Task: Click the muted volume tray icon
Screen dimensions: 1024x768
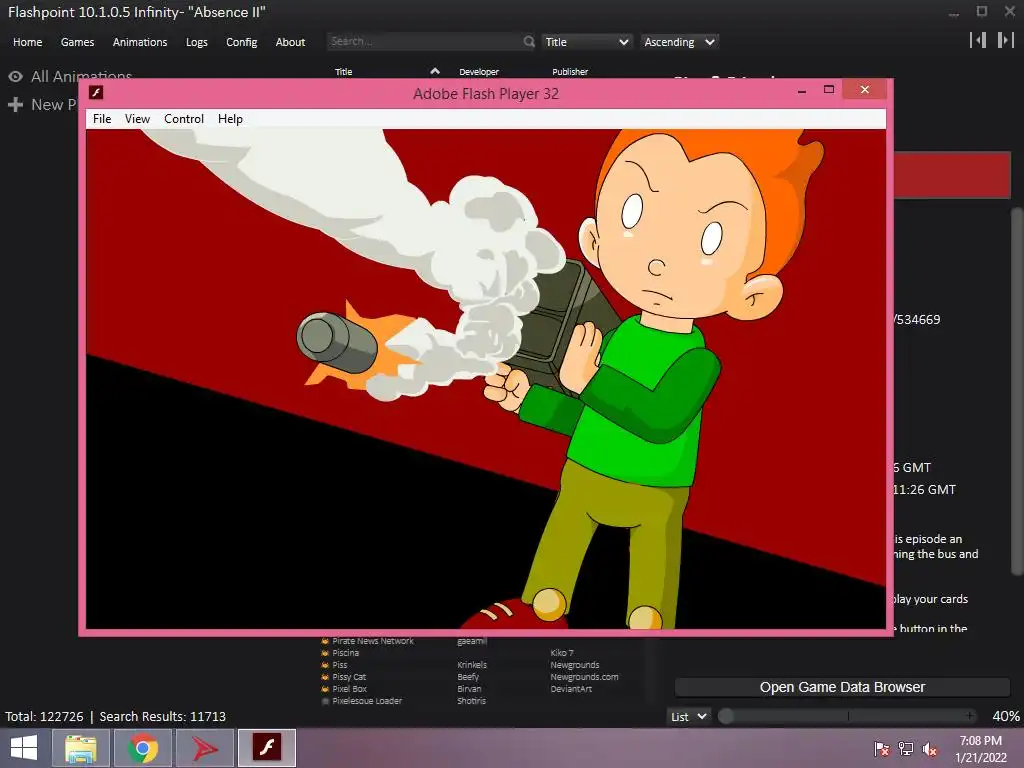Action: click(x=929, y=748)
